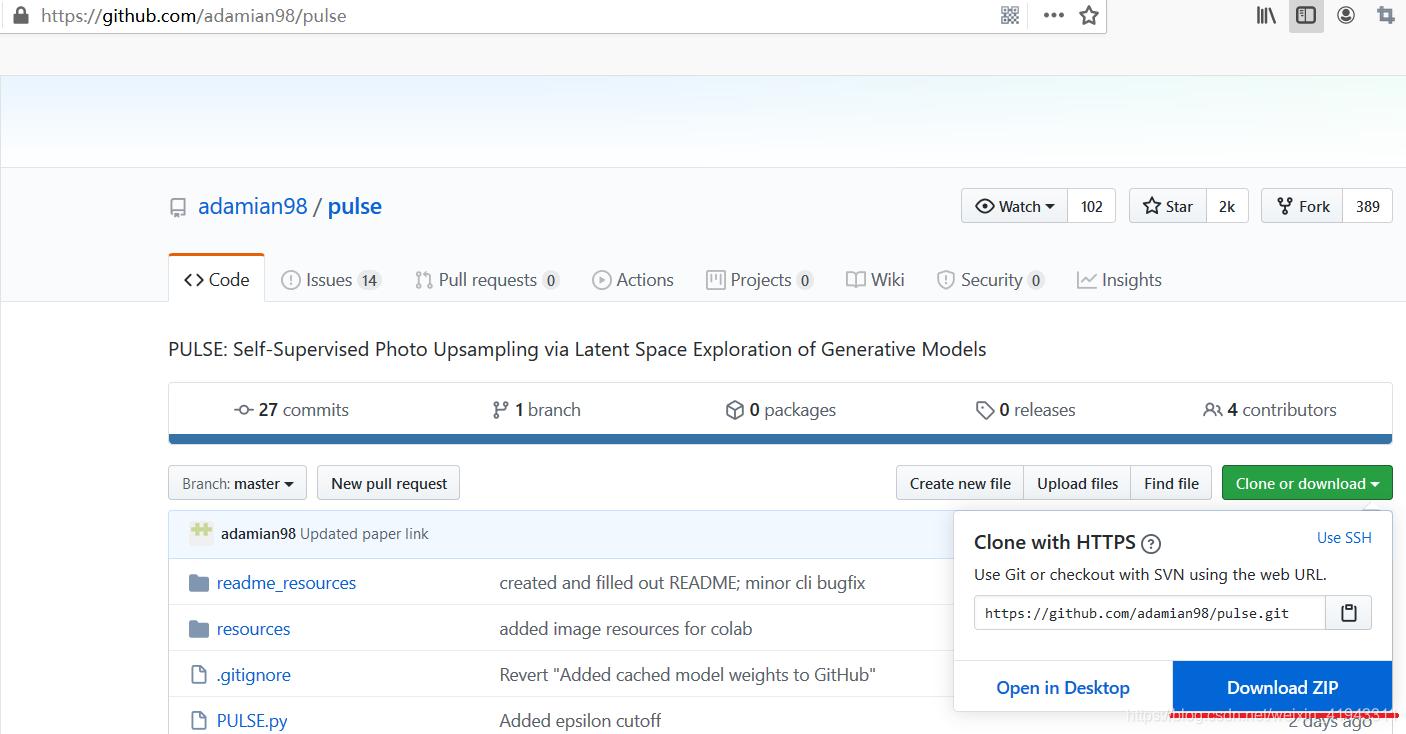Switch to Use SSH link
The width and height of the screenshot is (1406, 734).
tap(1344, 538)
